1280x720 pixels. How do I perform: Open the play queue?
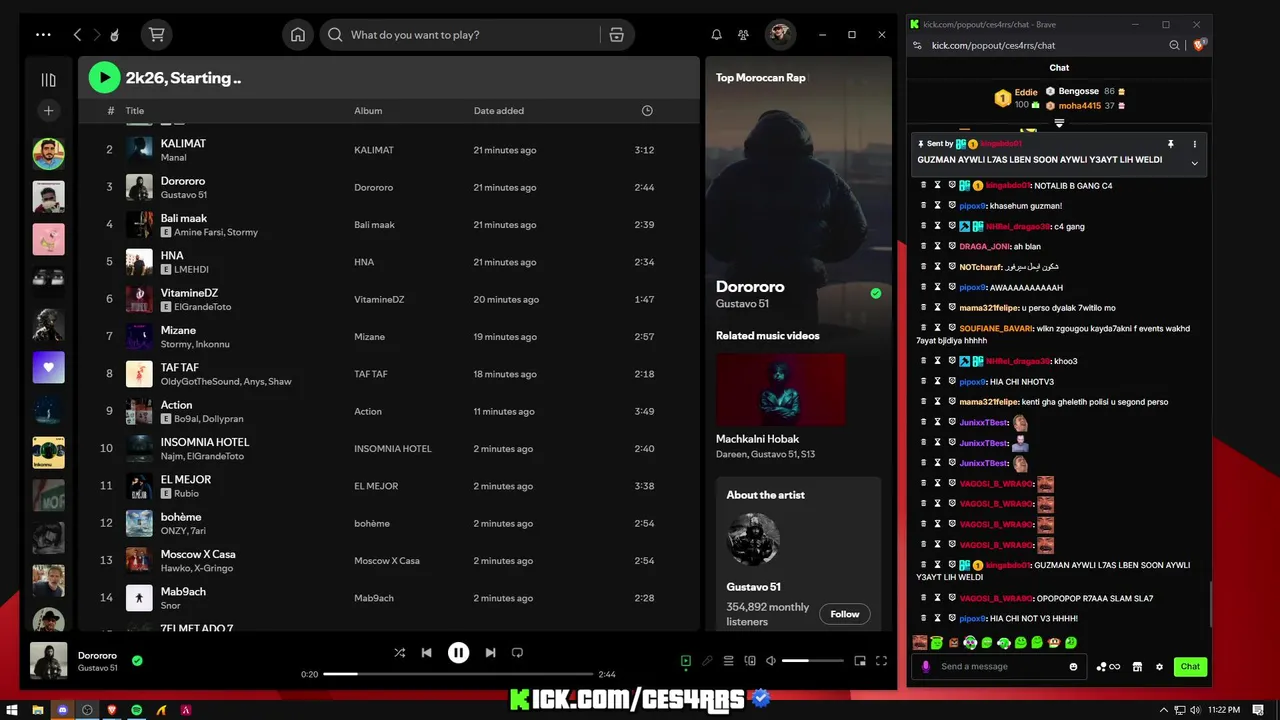[728, 661]
